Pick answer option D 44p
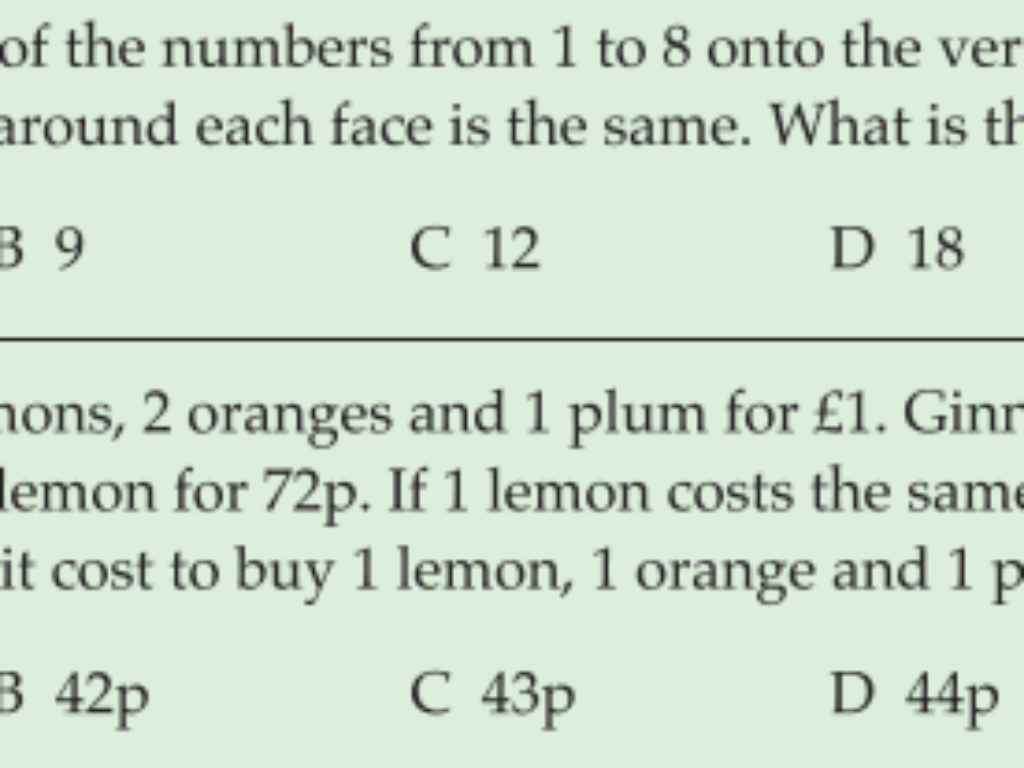 point(915,695)
